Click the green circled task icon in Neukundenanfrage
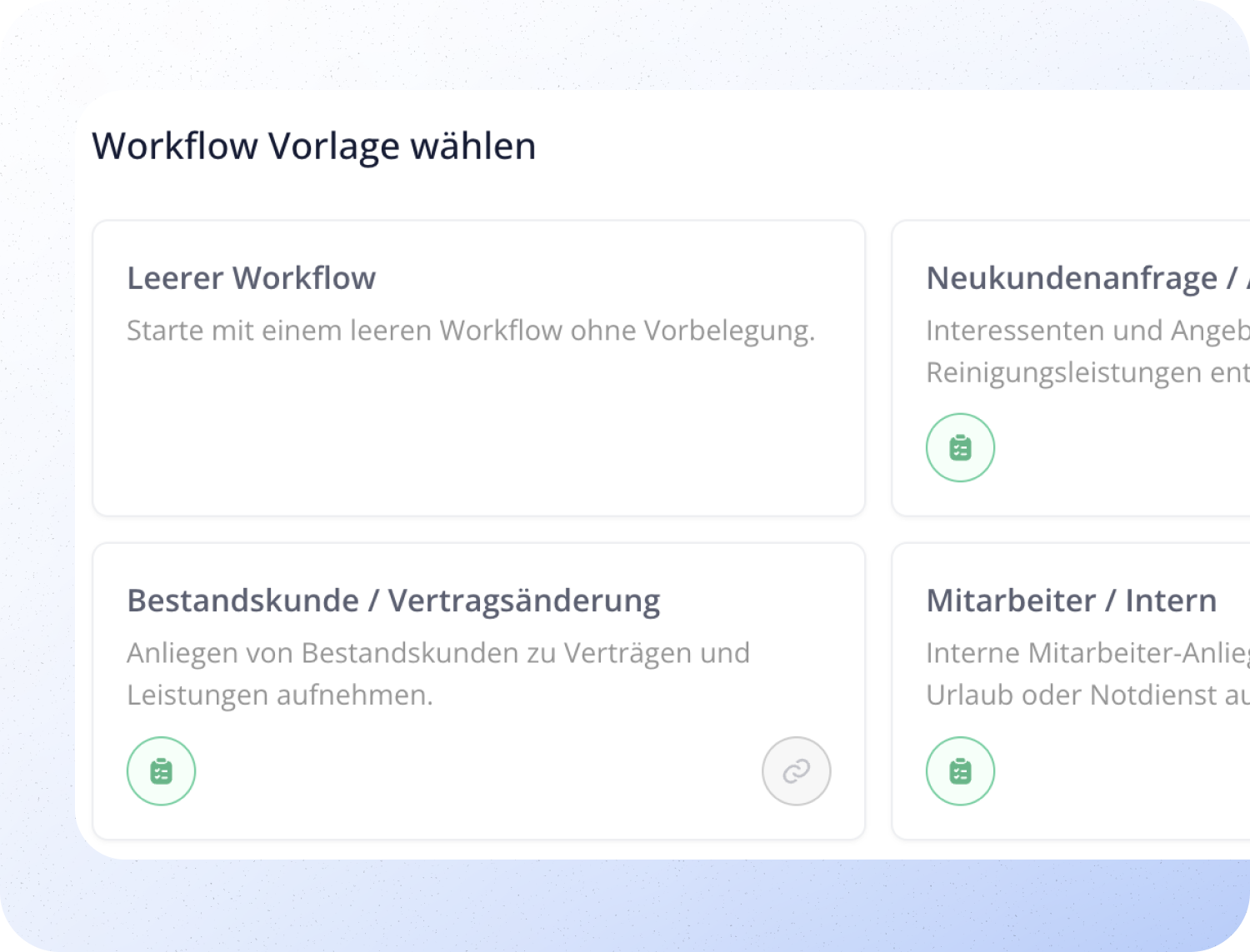 point(960,447)
